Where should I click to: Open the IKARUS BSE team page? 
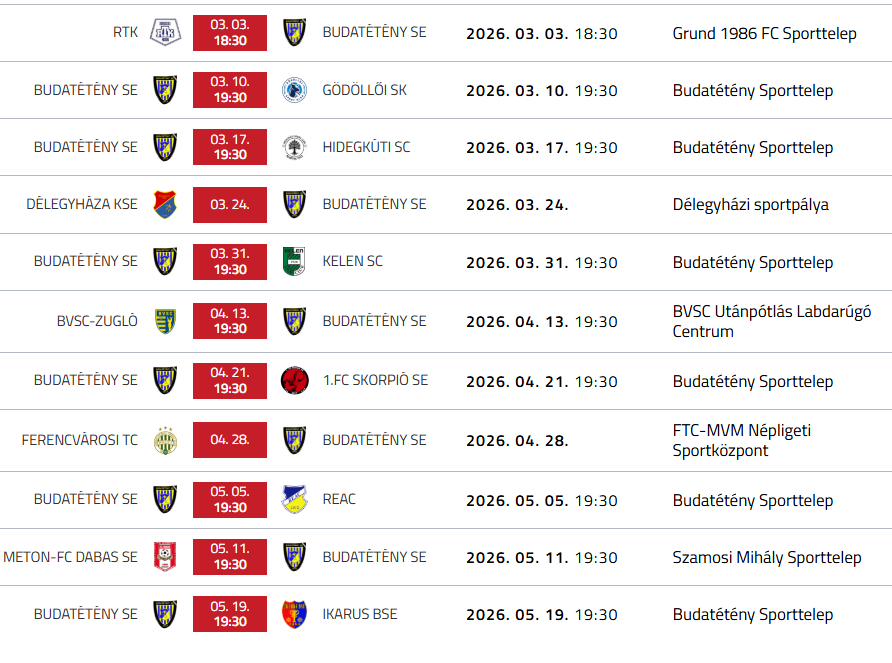[x=360, y=614]
